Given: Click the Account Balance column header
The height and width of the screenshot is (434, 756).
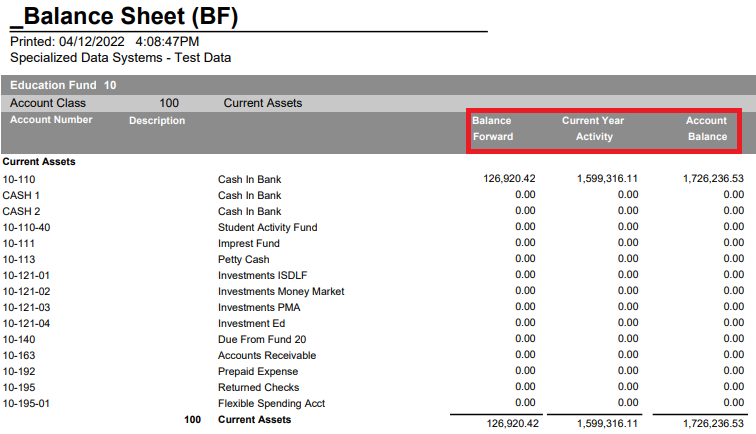Looking at the screenshot, I should (706, 129).
